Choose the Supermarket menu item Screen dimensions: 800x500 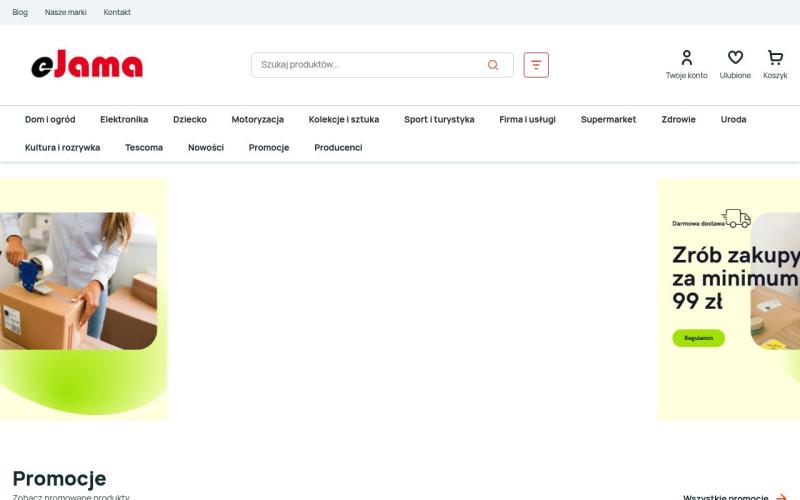point(608,119)
